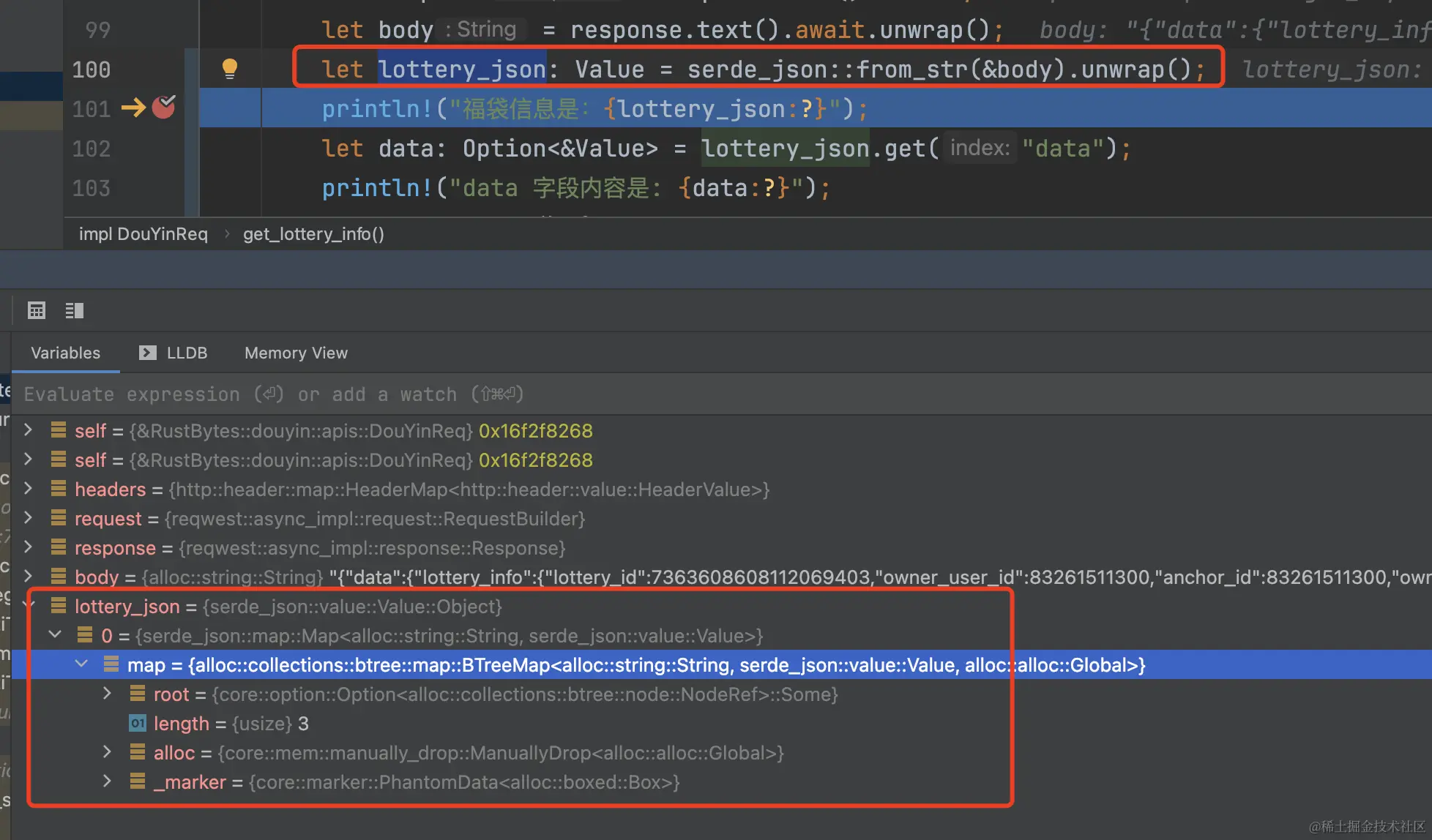This screenshot has width=1432, height=840.
Task: Open the Memory View tab
Action: pyautogui.click(x=296, y=353)
